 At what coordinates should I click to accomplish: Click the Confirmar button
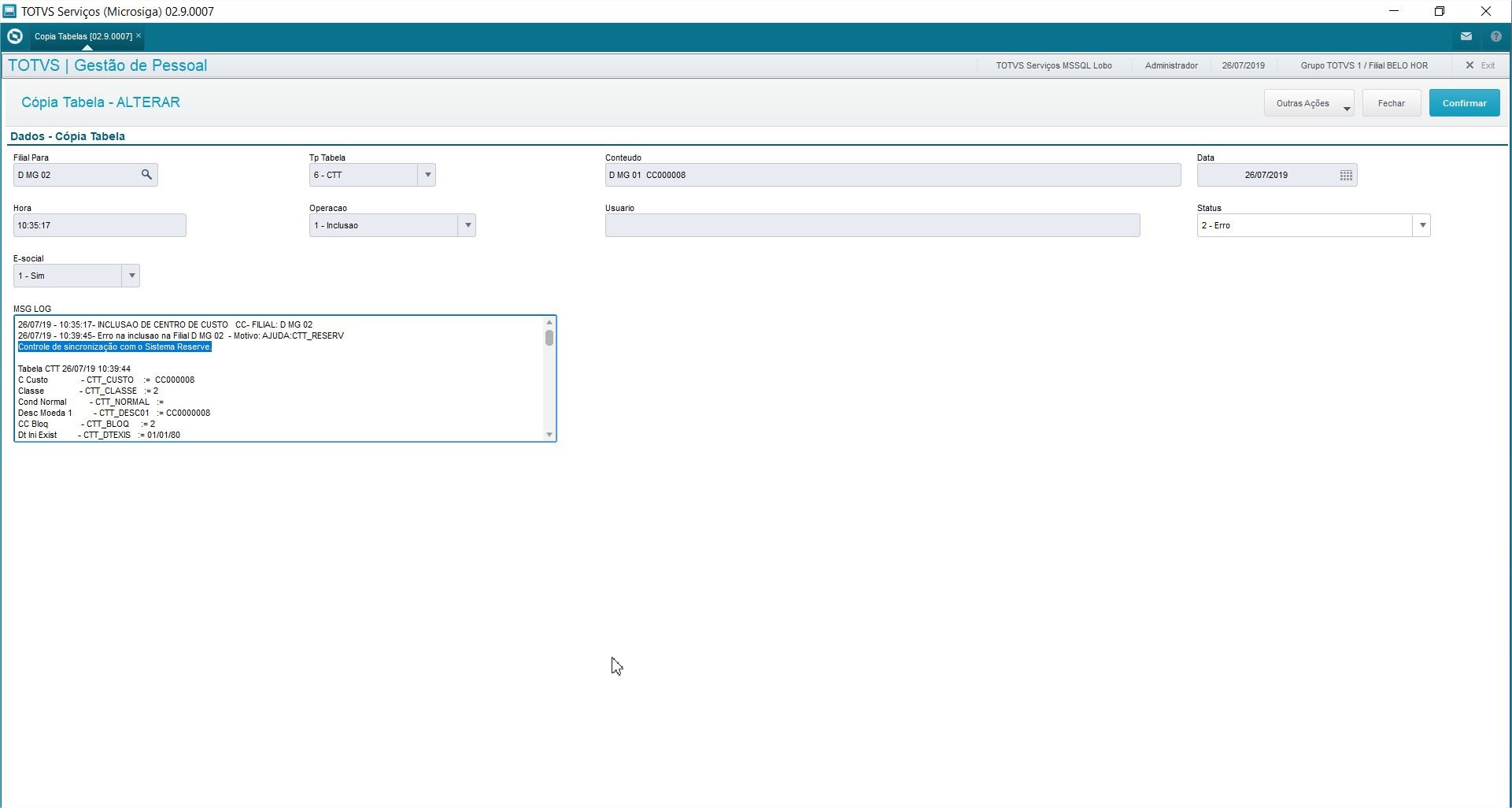click(1465, 103)
